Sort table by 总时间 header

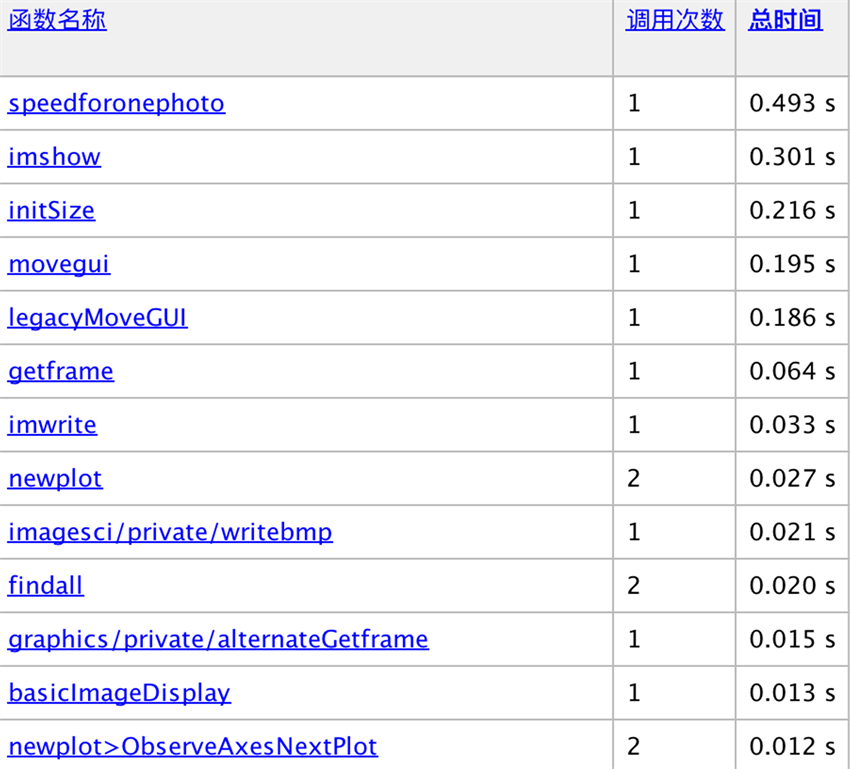point(785,21)
